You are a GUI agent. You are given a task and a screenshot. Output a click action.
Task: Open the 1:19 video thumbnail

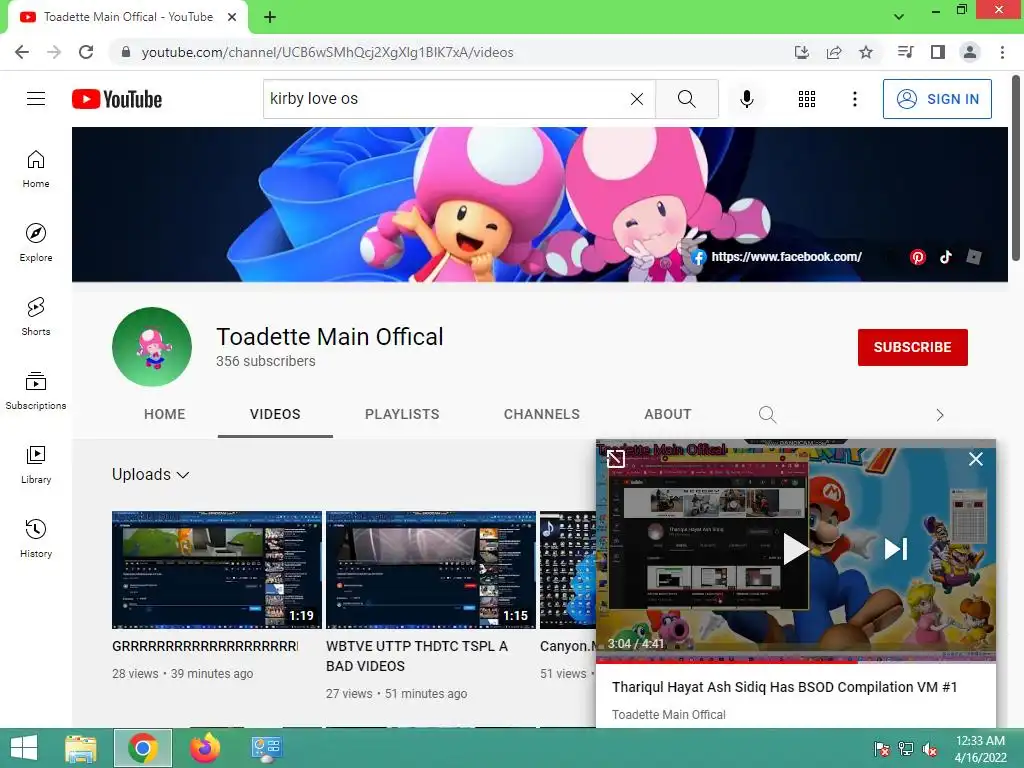[217, 570]
